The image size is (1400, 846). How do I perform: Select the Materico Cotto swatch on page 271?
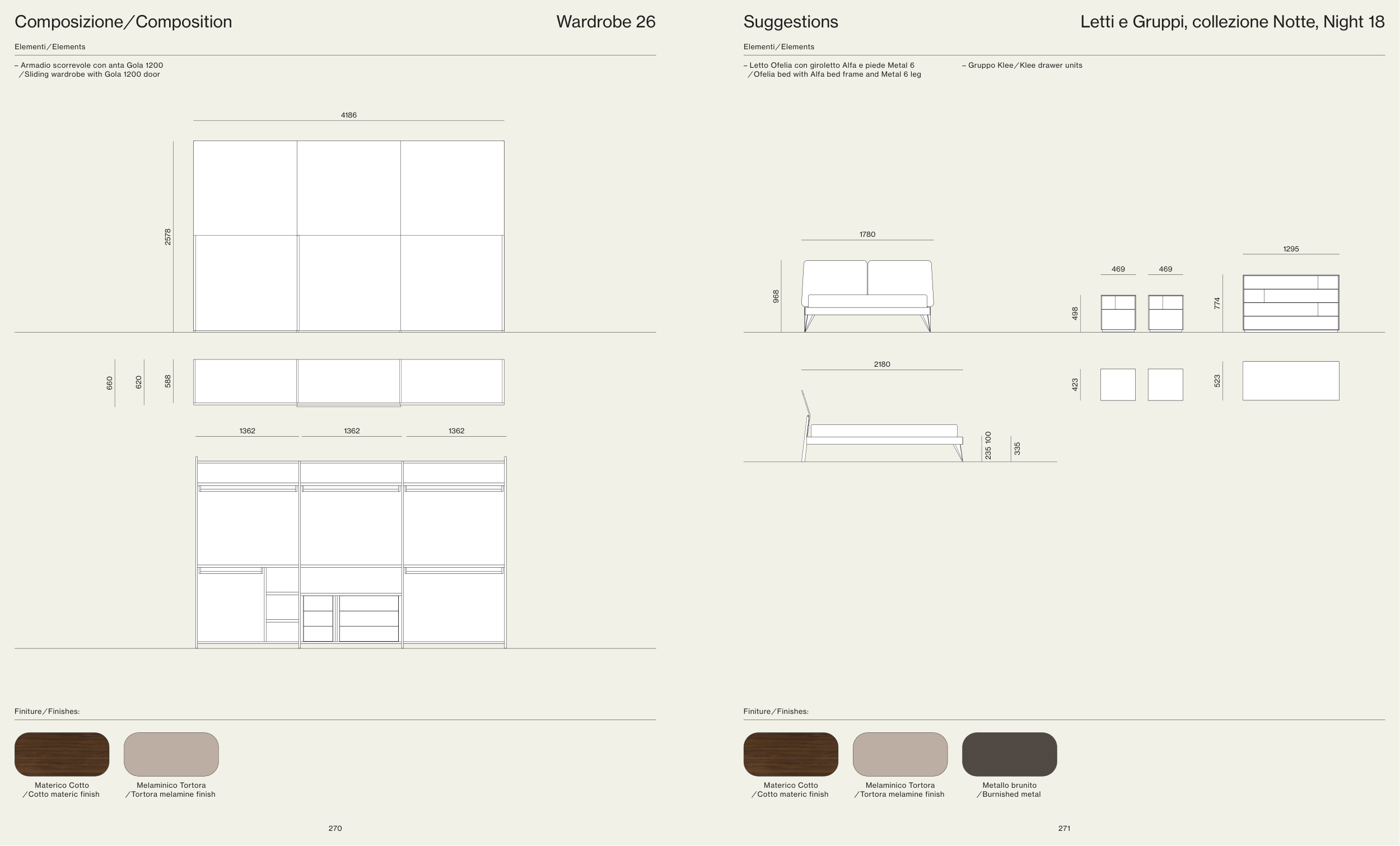point(790,754)
